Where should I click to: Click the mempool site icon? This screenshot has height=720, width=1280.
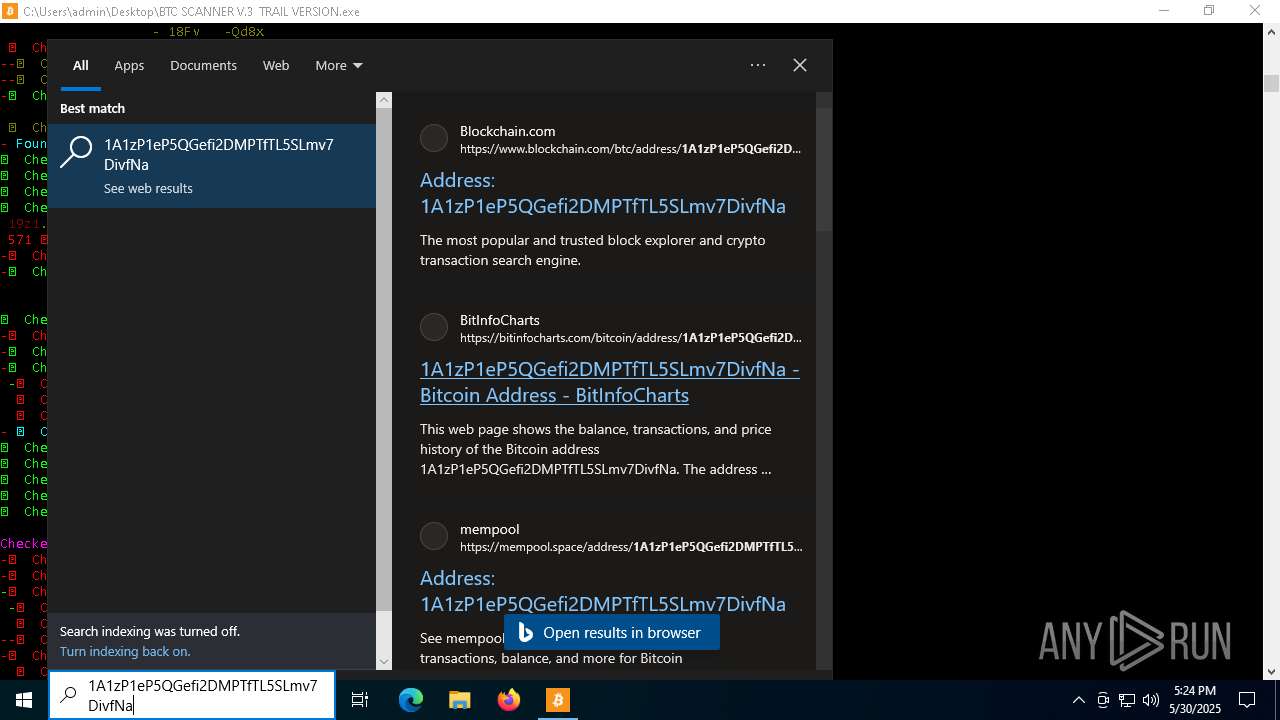tap(434, 536)
